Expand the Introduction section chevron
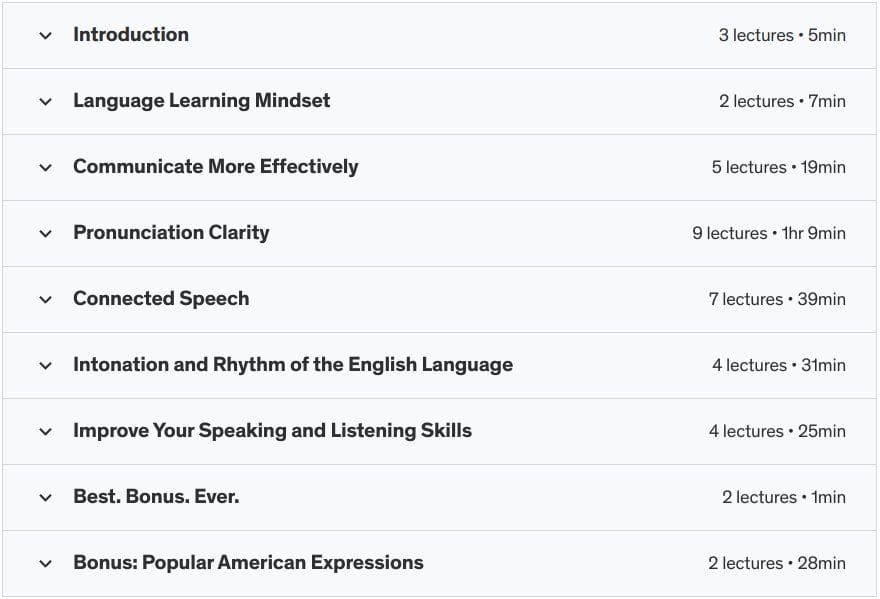880x599 pixels. click(45, 35)
